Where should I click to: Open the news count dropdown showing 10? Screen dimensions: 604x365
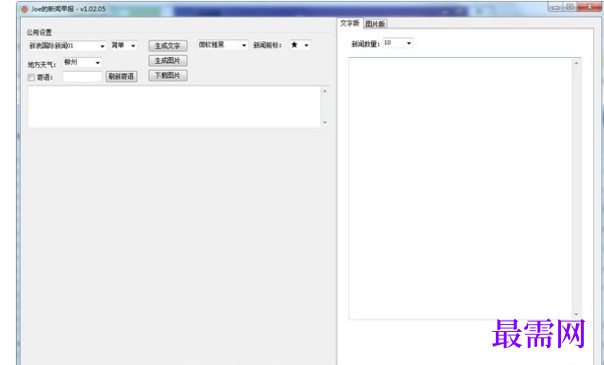(398, 43)
